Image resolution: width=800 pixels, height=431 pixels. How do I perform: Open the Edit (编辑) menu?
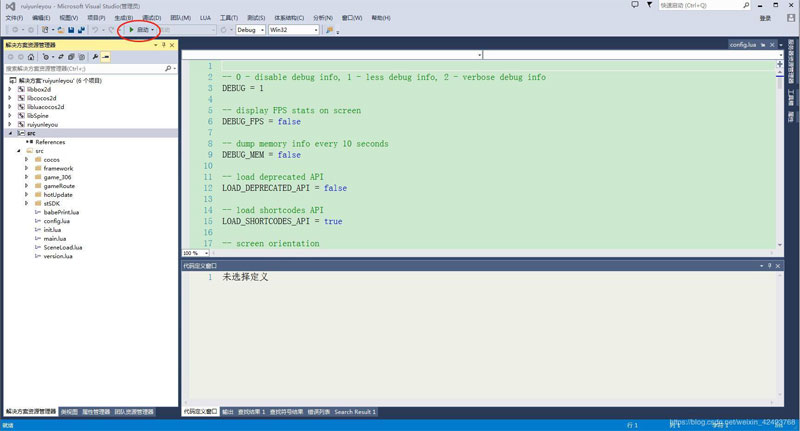[41, 18]
